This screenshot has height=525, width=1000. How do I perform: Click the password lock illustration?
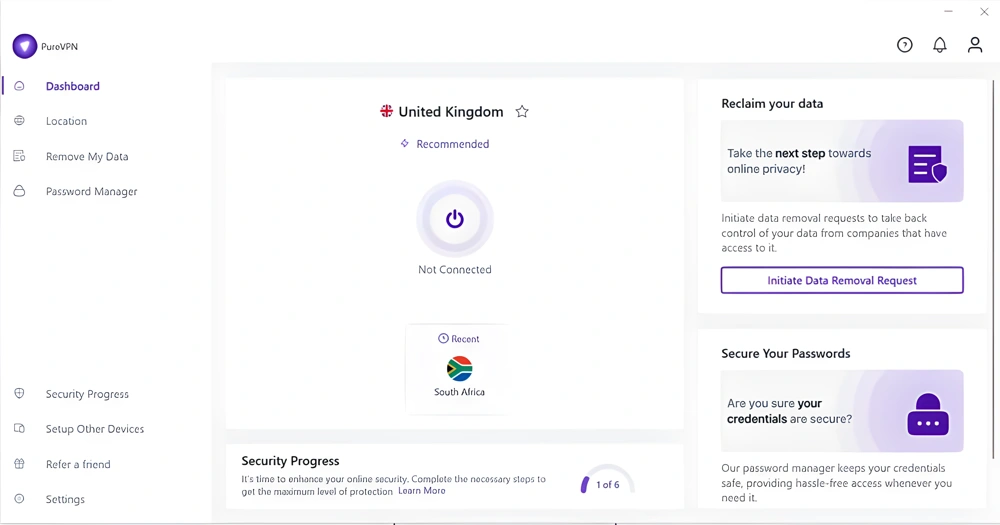[928, 414]
